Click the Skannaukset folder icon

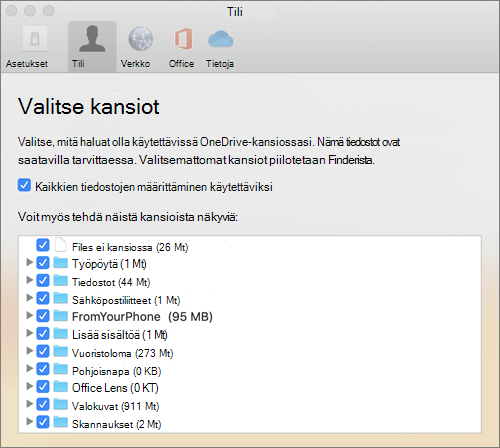[61, 422]
